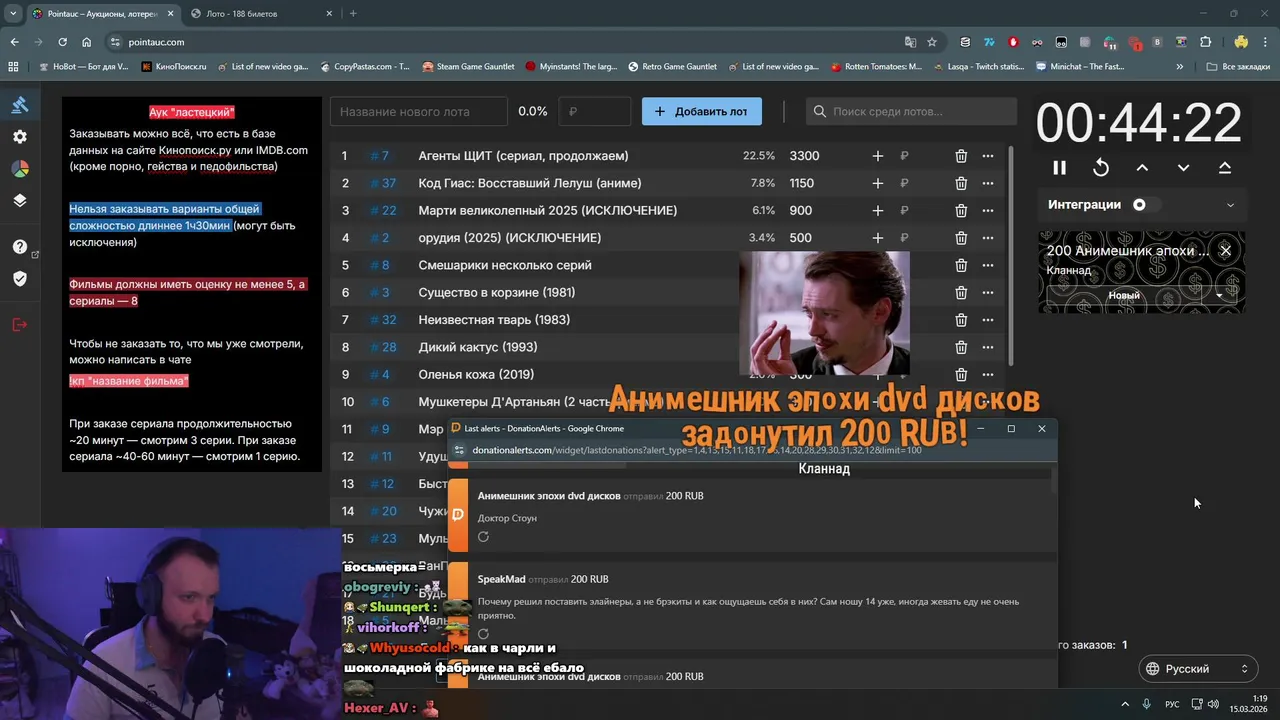This screenshot has width=1280, height=720.
Task: Click the Kinopoisk.ru link in rules
Action: (x=195, y=150)
